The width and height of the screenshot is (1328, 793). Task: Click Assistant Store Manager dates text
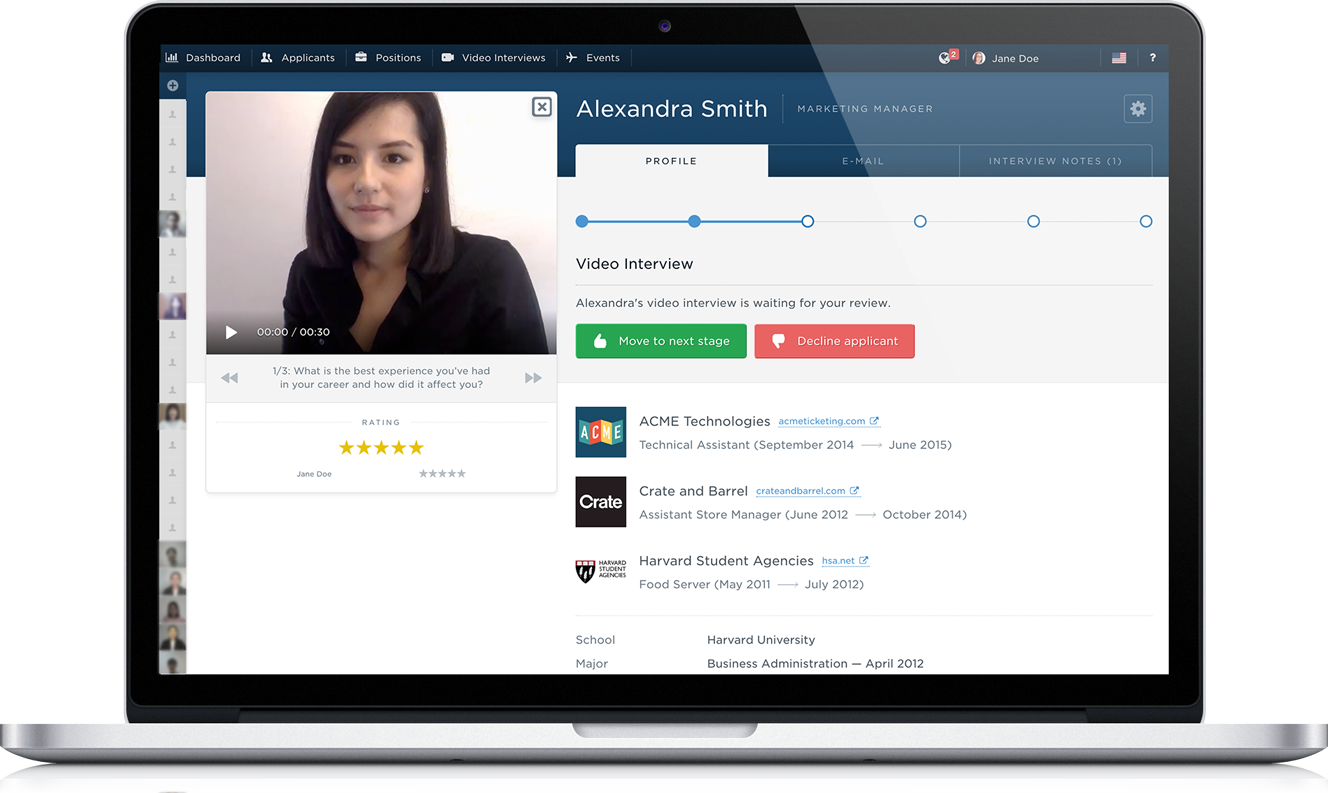click(x=803, y=515)
